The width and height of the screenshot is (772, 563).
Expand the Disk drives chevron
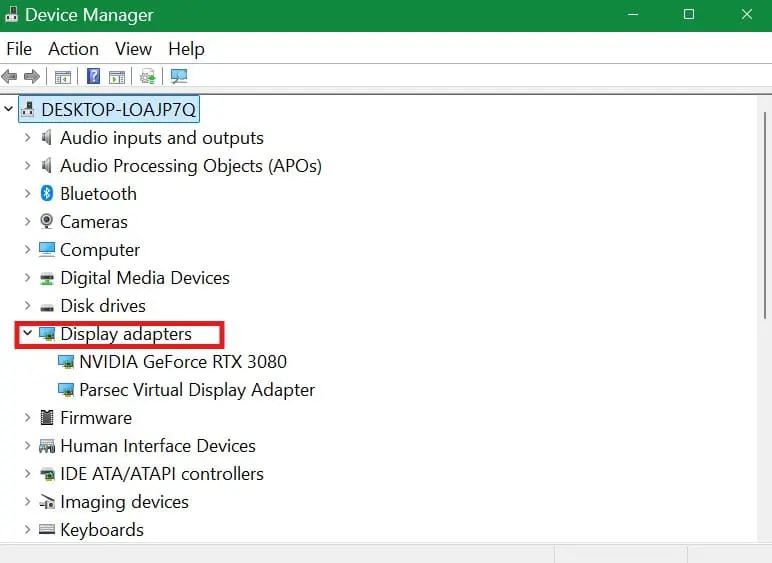pyautogui.click(x=28, y=306)
